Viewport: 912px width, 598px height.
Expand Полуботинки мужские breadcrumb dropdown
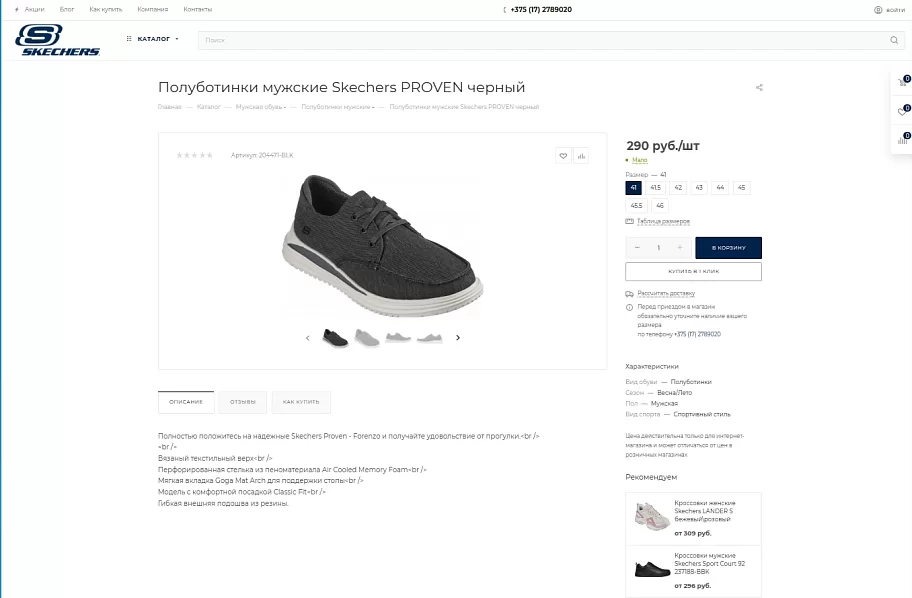click(337, 107)
